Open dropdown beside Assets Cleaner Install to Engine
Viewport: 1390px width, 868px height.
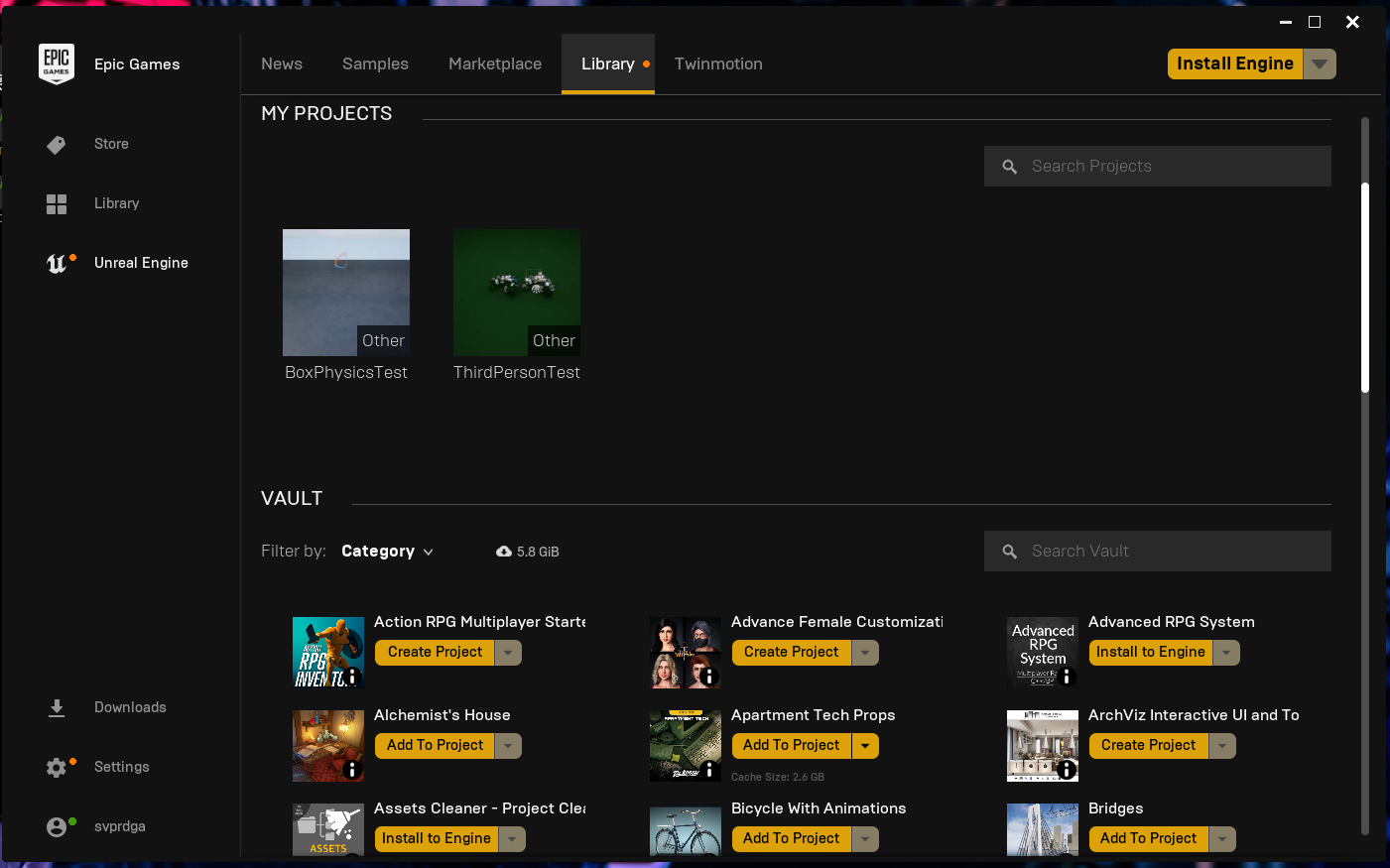[512, 839]
